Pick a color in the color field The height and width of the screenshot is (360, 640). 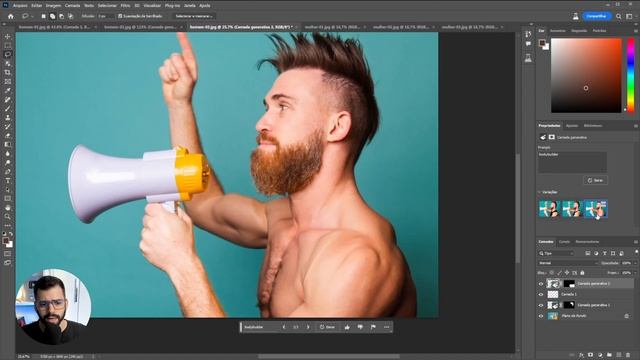click(586, 76)
